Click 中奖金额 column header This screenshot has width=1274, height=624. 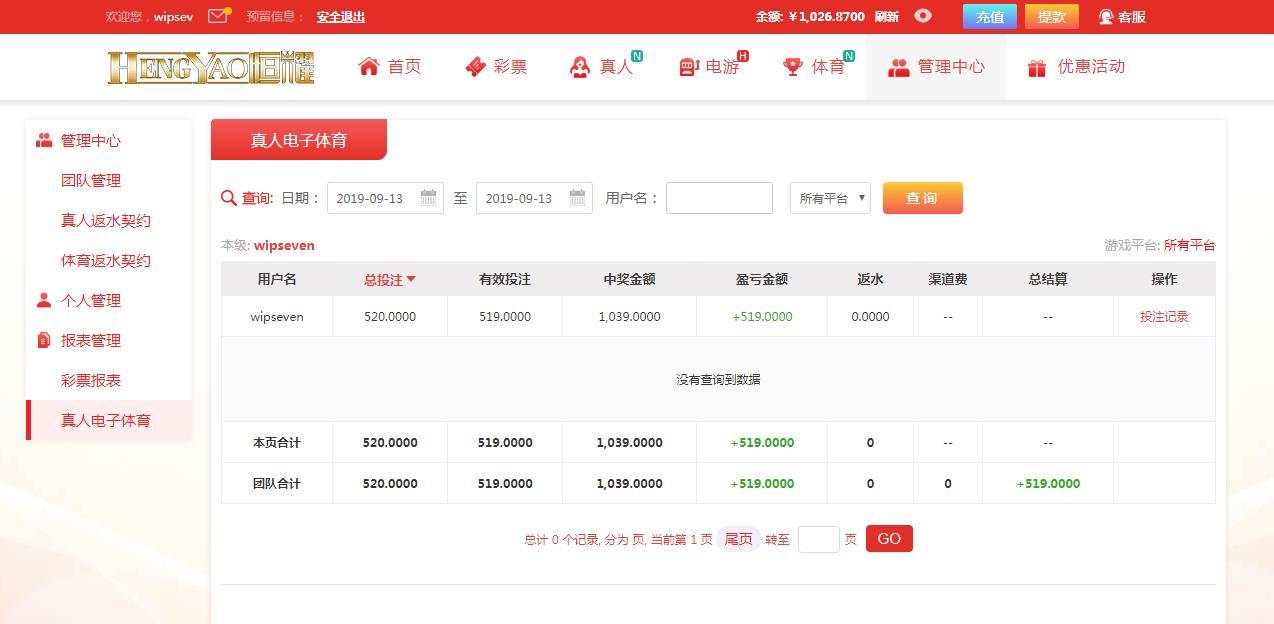point(630,280)
